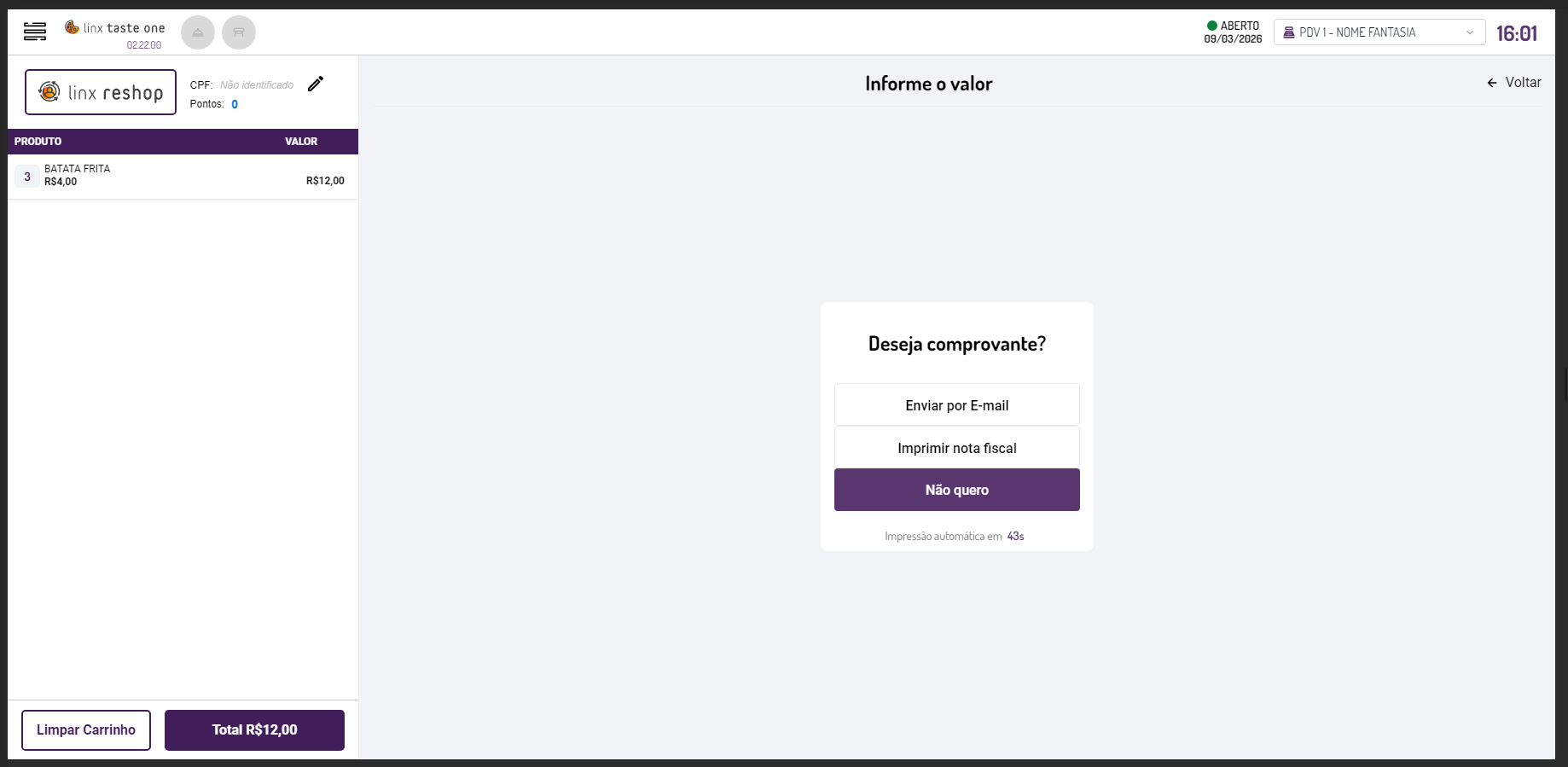The height and width of the screenshot is (767, 1568).
Task: Click the table service icon
Action: tap(239, 33)
